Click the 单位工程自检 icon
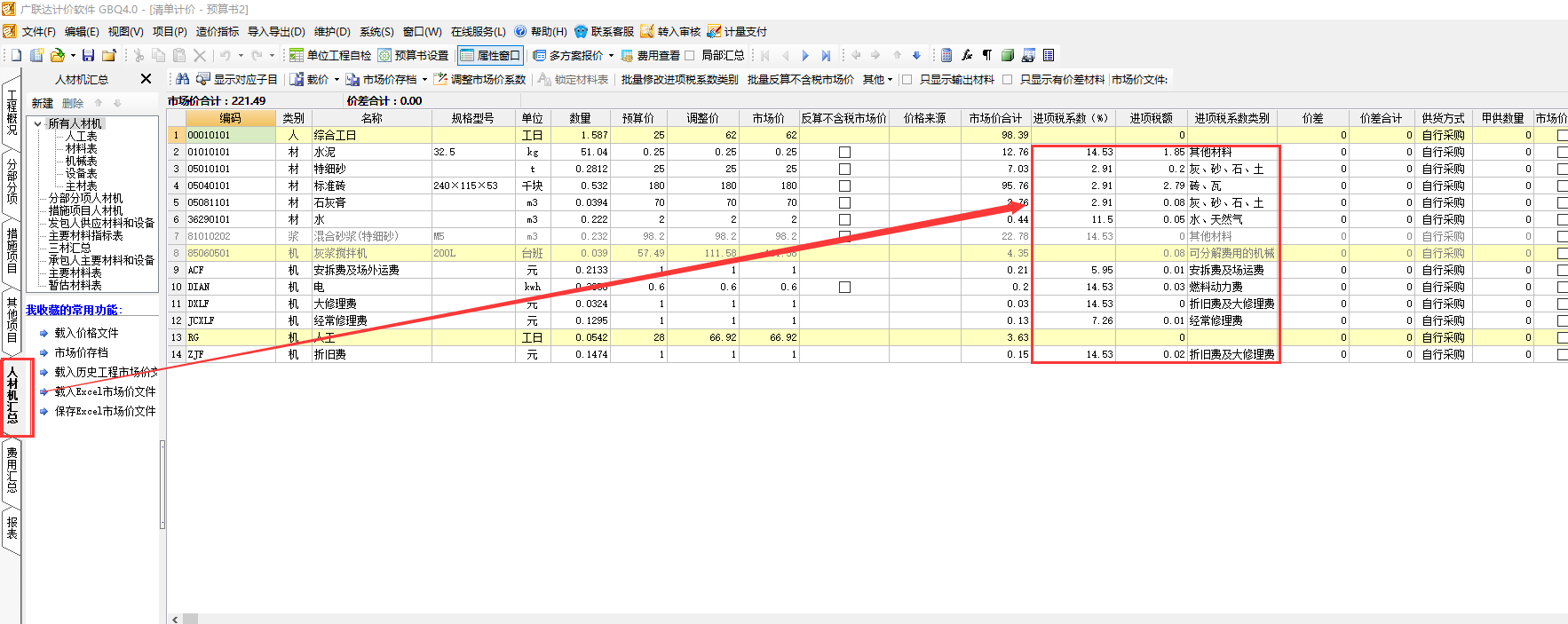The width and height of the screenshot is (1568, 624). (297, 55)
